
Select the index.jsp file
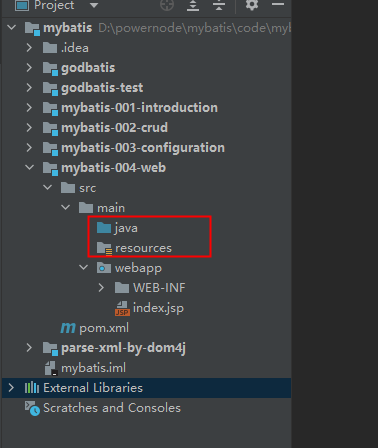pos(149,308)
